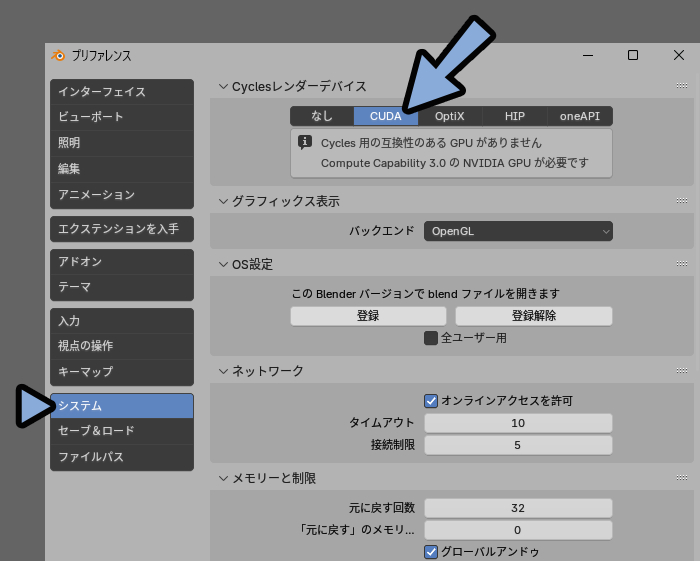Collapse the ネットワーク panel

223,371
